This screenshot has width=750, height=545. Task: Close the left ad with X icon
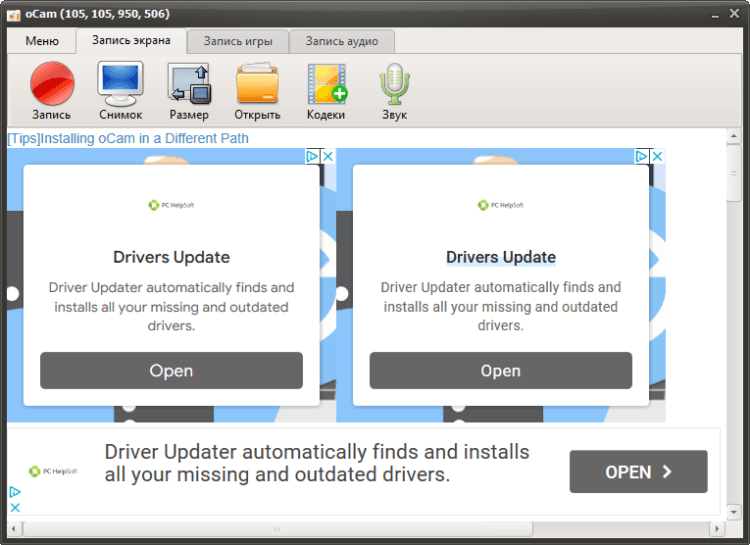(328, 156)
